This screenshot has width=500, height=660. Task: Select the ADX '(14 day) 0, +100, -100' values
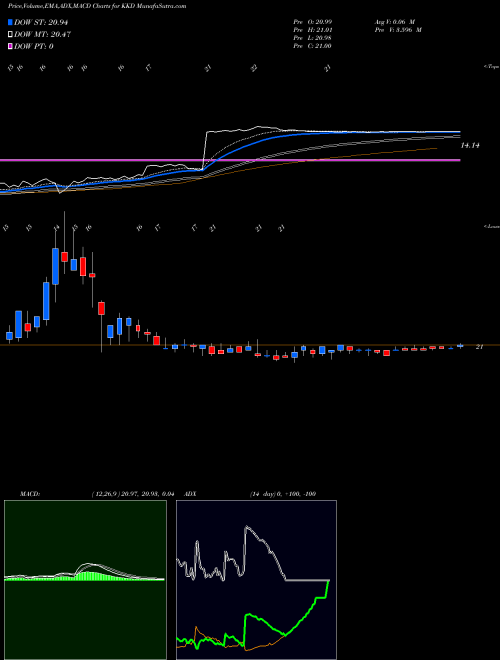pyautogui.click(x=283, y=494)
